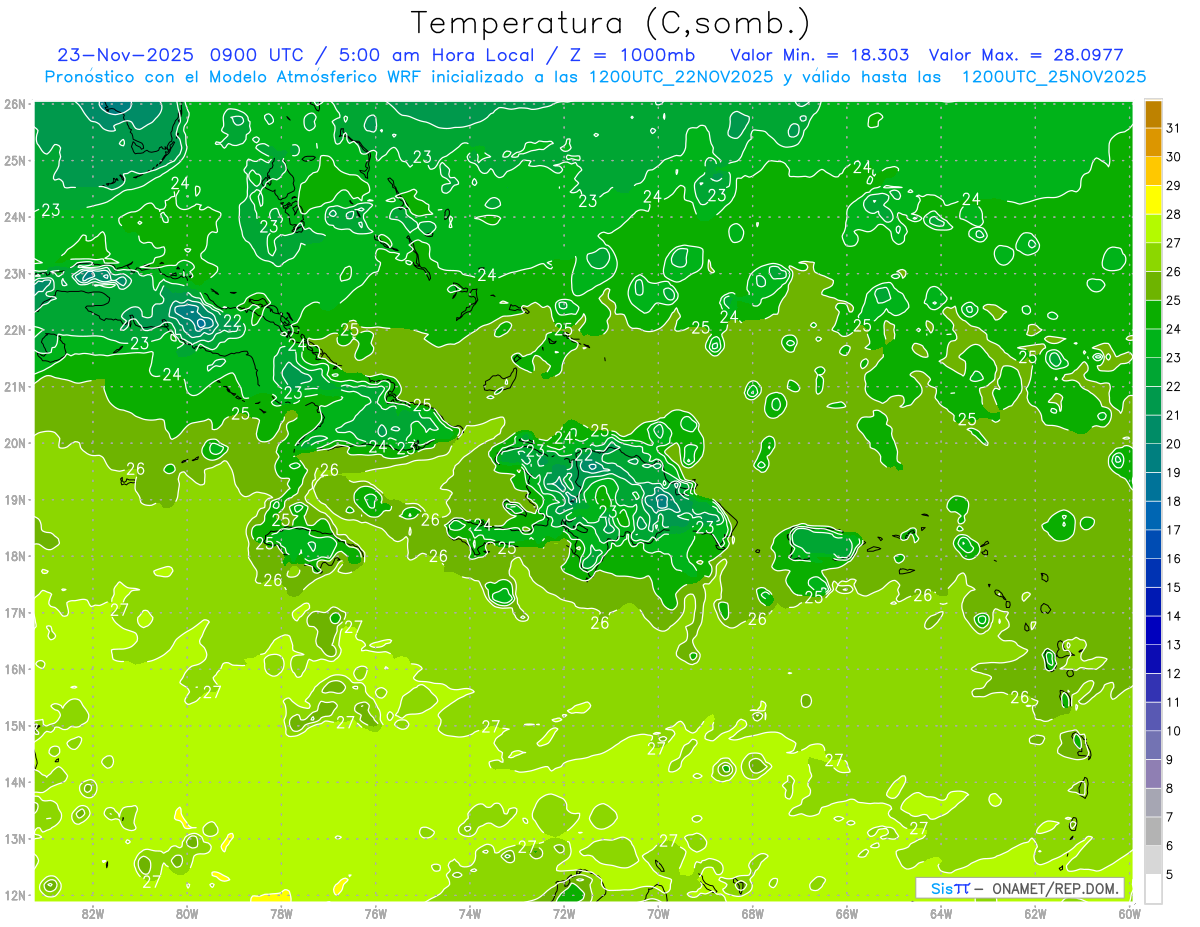Click the longitude axis label 64W
Screen dimensions: 1200x927
pos(941,913)
